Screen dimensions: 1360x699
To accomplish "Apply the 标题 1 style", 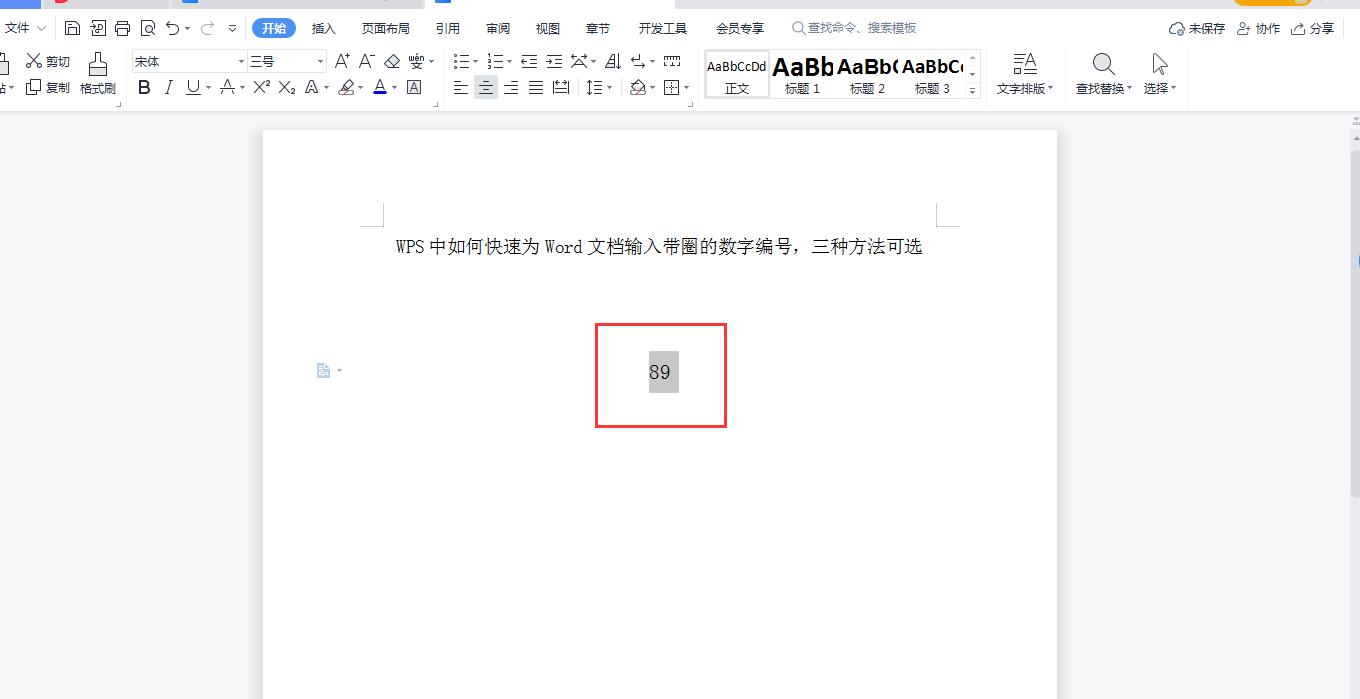I will [803, 75].
